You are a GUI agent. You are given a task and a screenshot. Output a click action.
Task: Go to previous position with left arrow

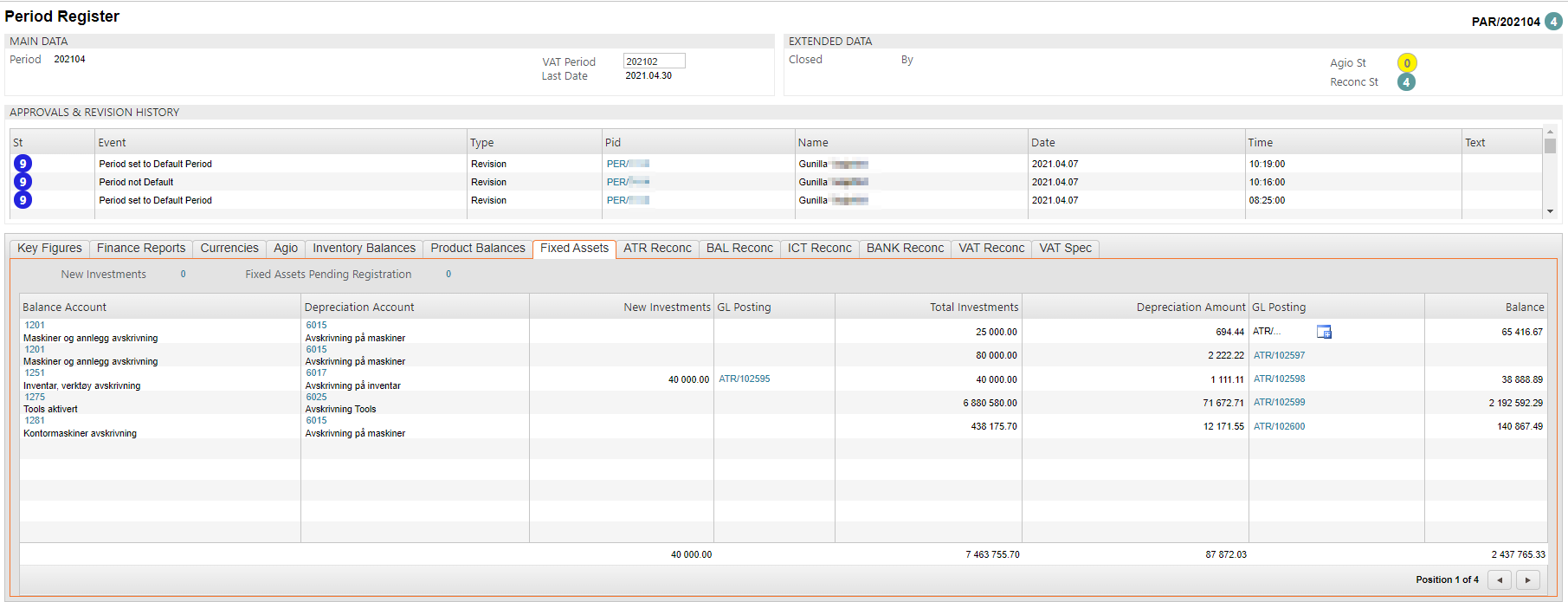(x=1500, y=580)
